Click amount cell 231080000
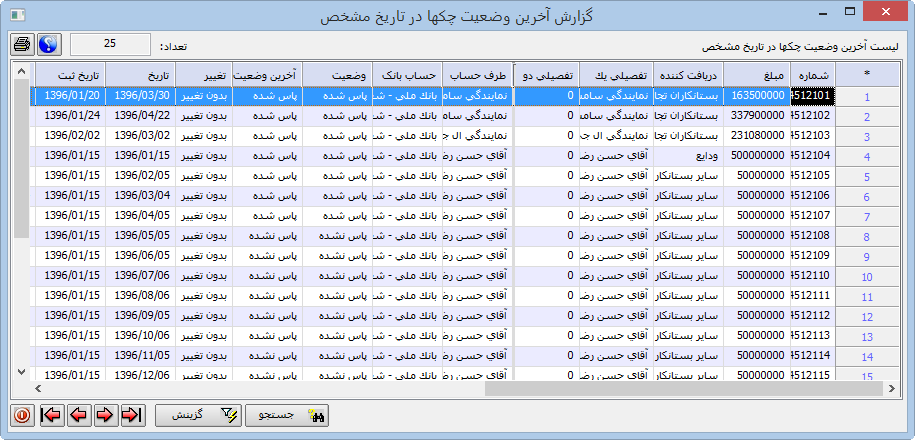This screenshot has width=915, height=440. tap(757, 136)
